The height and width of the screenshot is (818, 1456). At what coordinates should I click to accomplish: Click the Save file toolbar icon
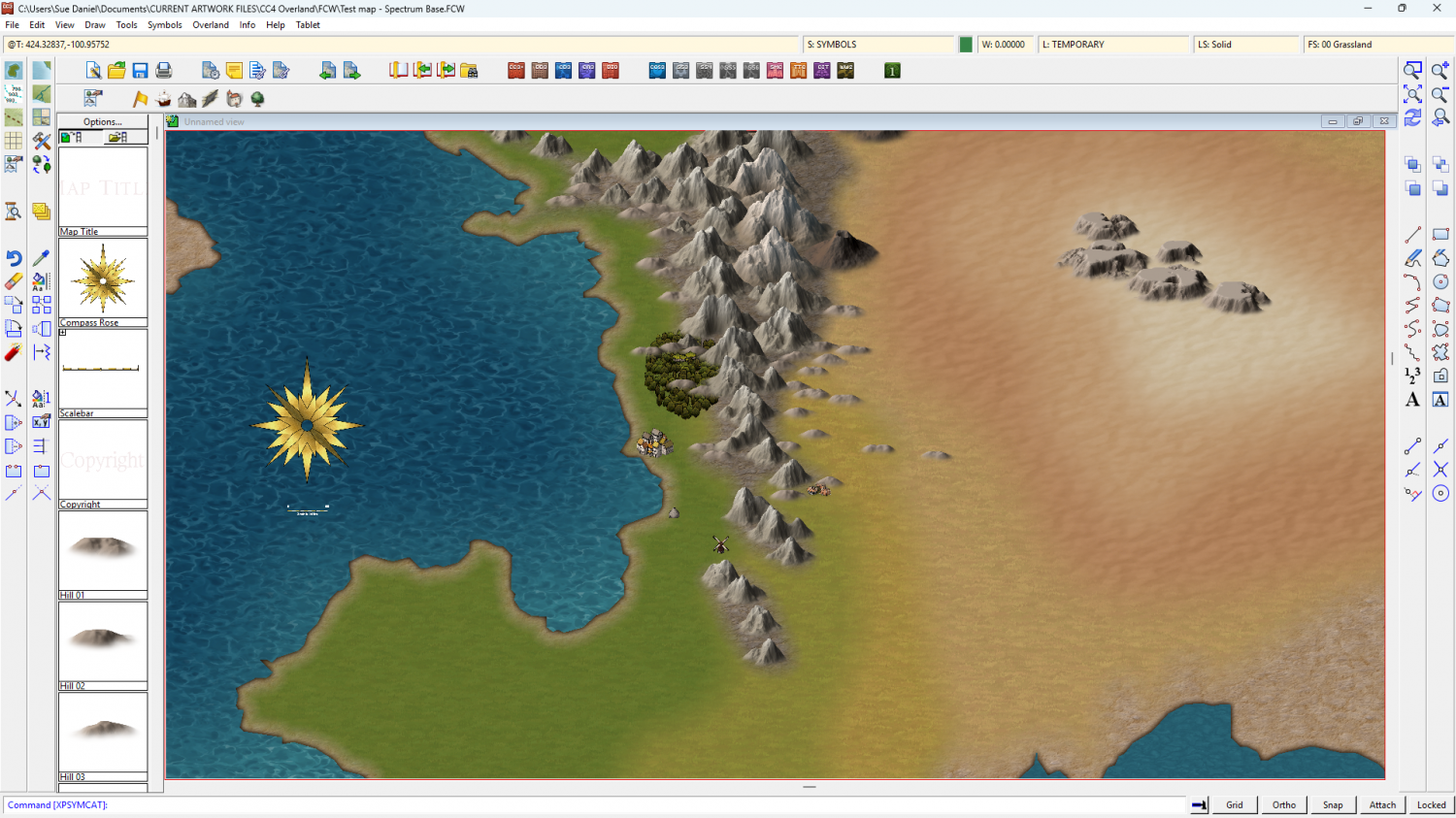point(140,71)
